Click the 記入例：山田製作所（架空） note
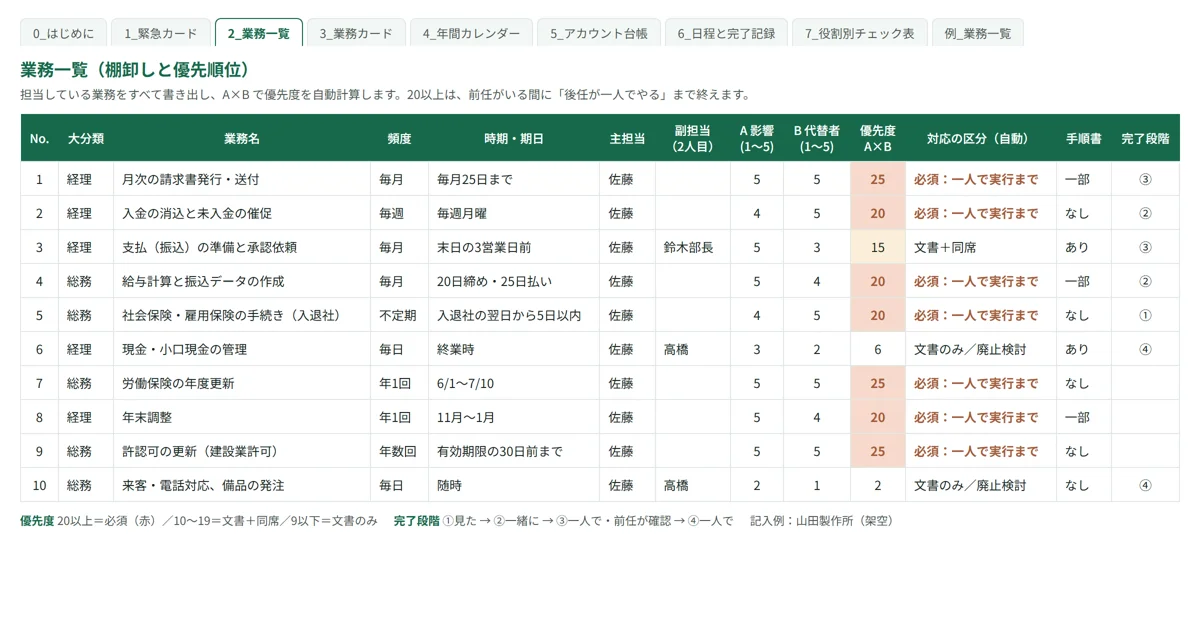Image resolution: width=1200 pixels, height=640 pixels. coord(822,520)
